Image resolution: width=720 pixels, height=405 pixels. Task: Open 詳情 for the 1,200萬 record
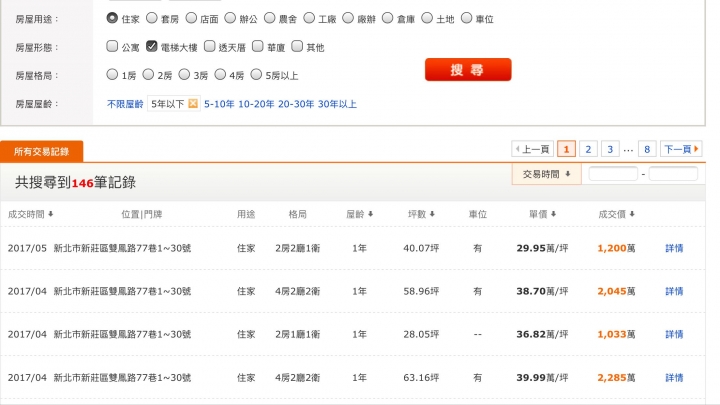(x=674, y=248)
